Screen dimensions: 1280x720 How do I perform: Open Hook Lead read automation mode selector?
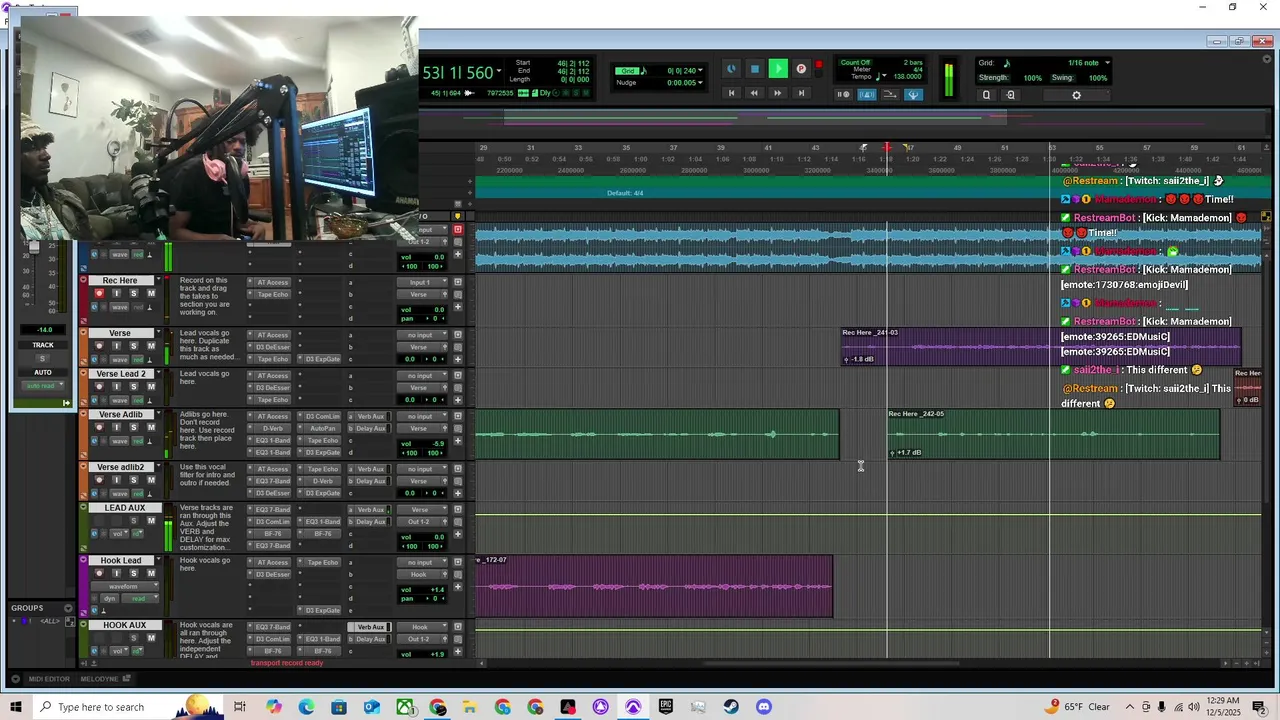(x=140, y=598)
